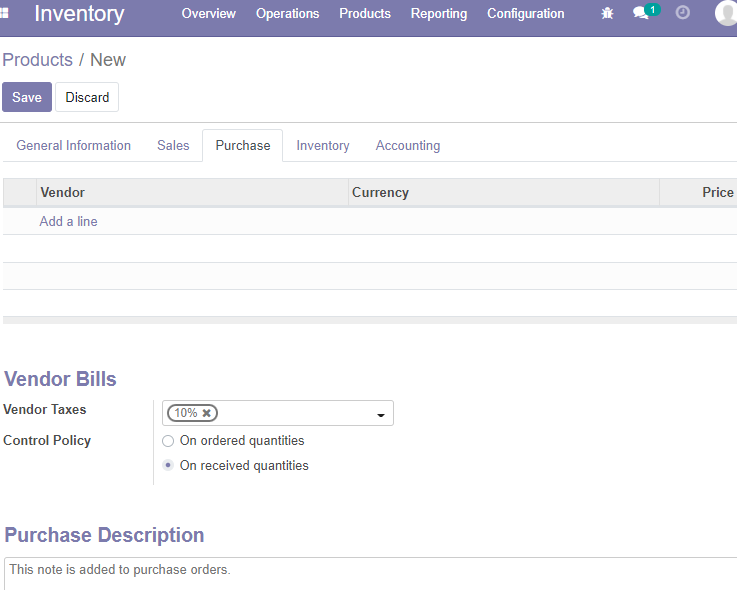Click the Currency column header
This screenshot has height=590, width=737.
coord(503,192)
